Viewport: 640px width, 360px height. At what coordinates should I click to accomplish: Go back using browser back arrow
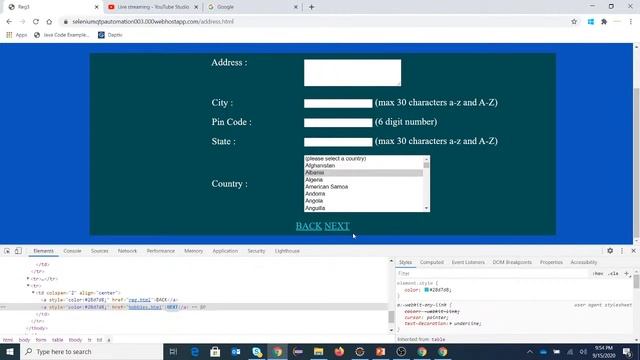pos(9,22)
